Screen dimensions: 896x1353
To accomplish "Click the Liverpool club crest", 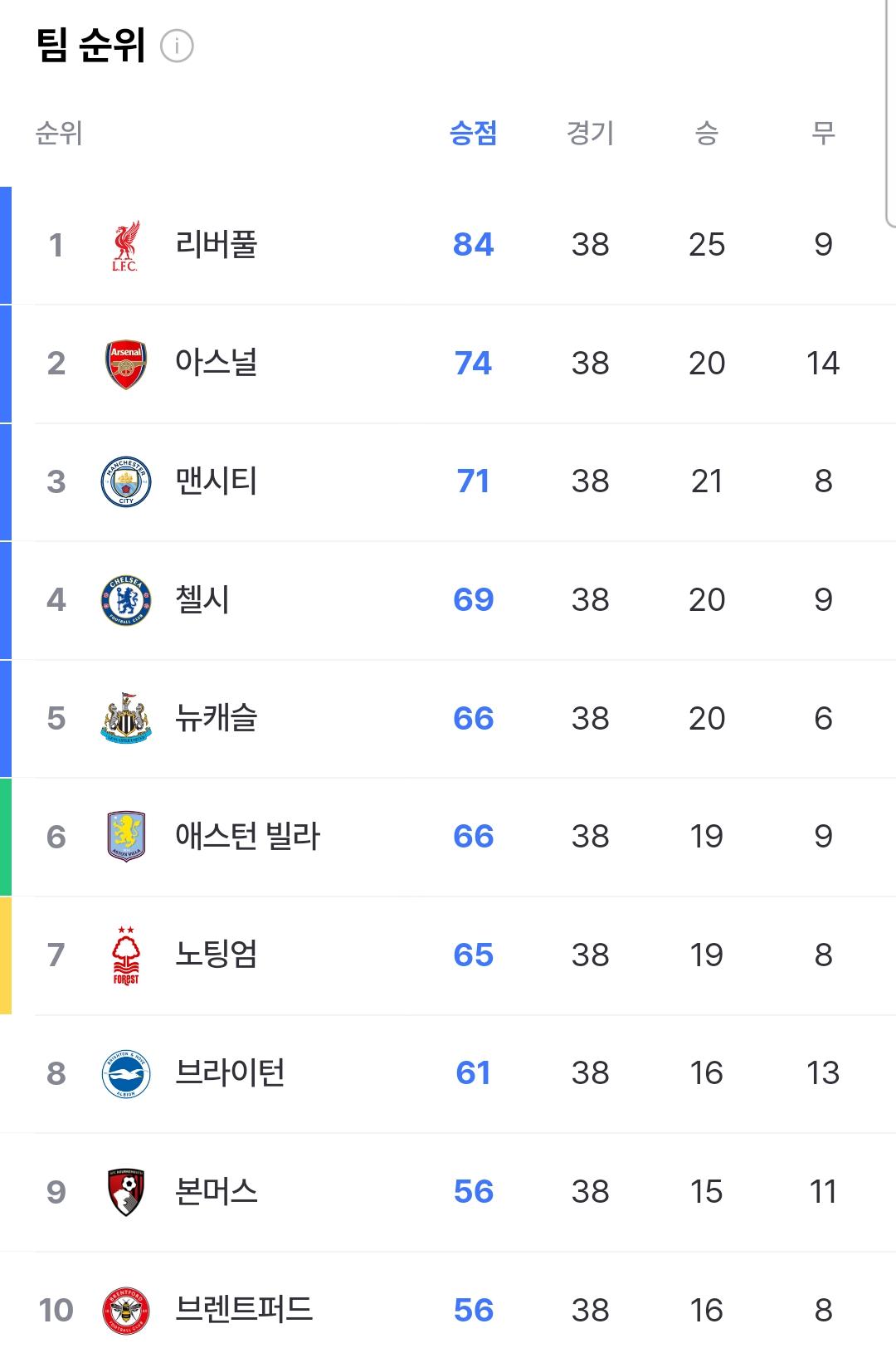I will click(x=126, y=246).
